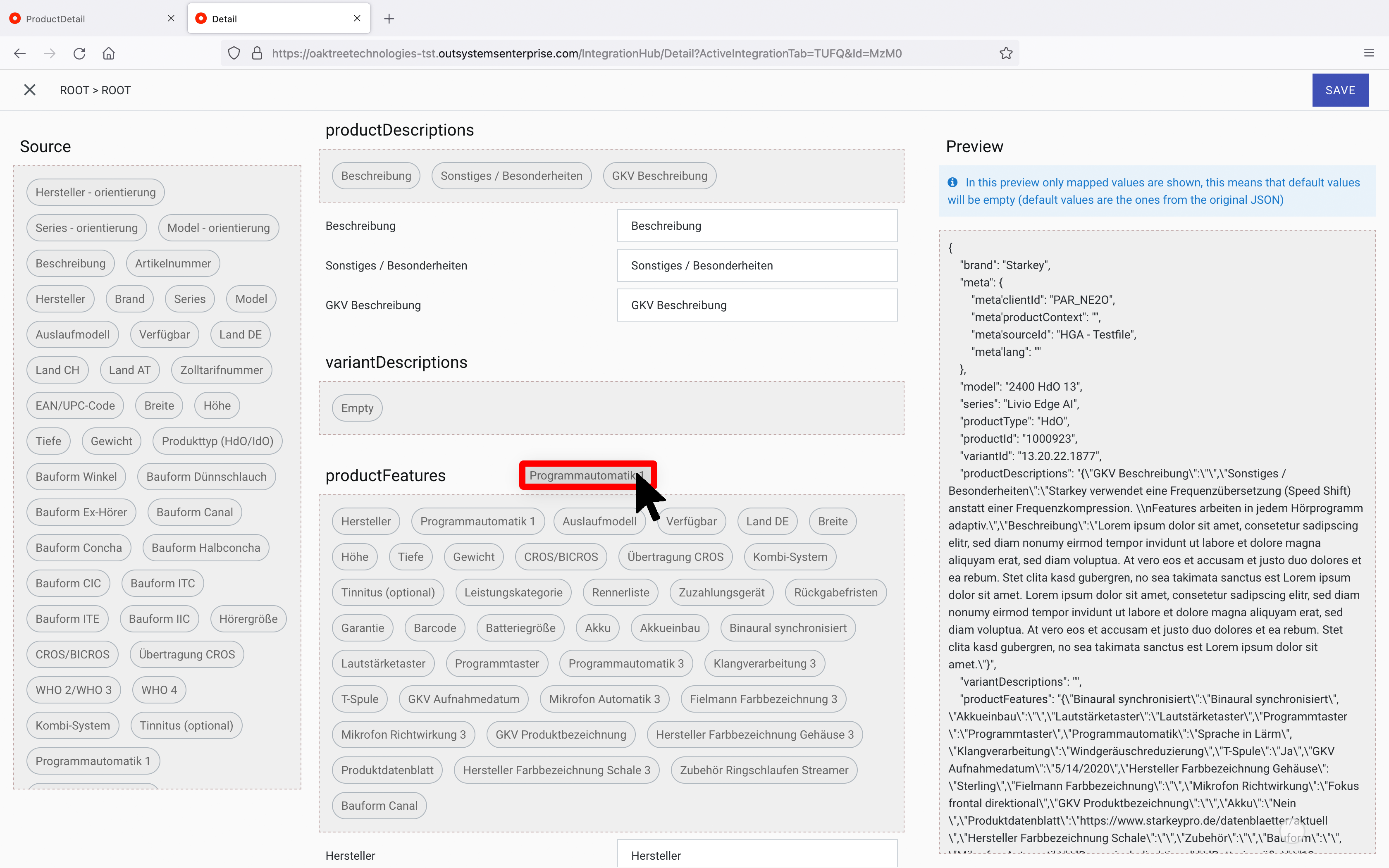Click the tracking protection shield icon
This screenshot has width=1389, height=868.
coord(233,53)
